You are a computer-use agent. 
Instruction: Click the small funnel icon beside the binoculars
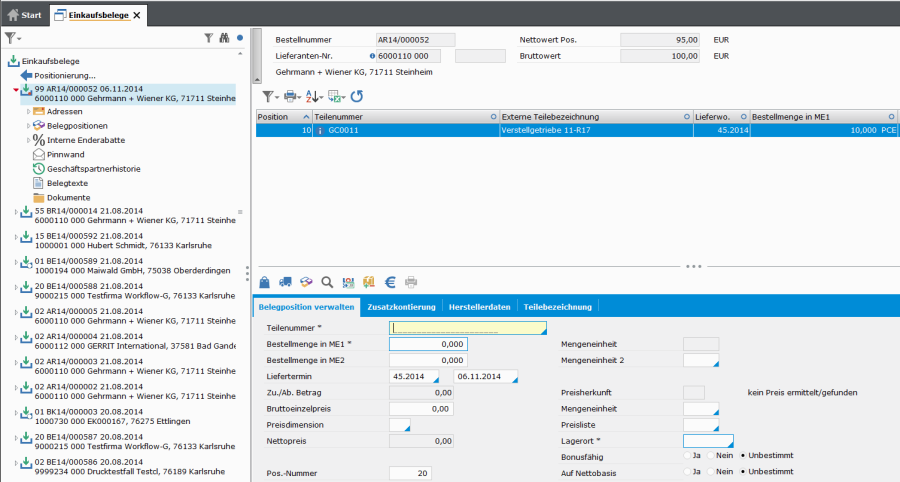208,38
